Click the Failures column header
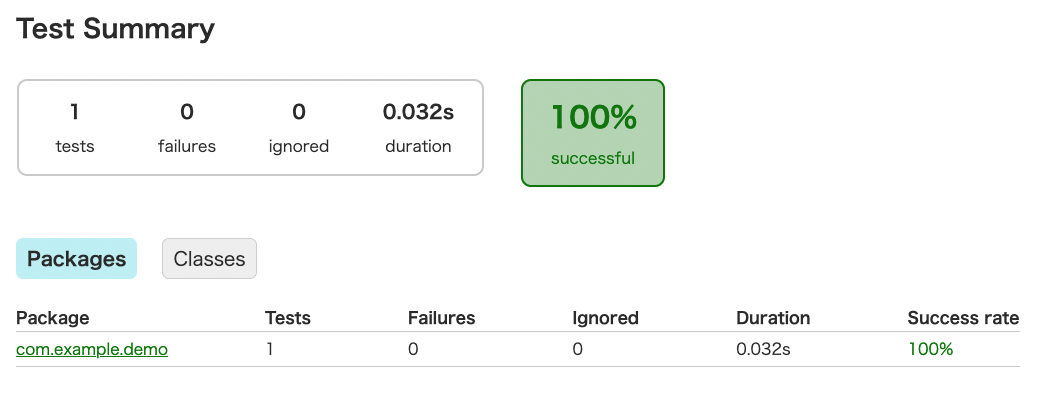Image resolution: width=1058 pixels, height=400 pixels. click(441, 318)
